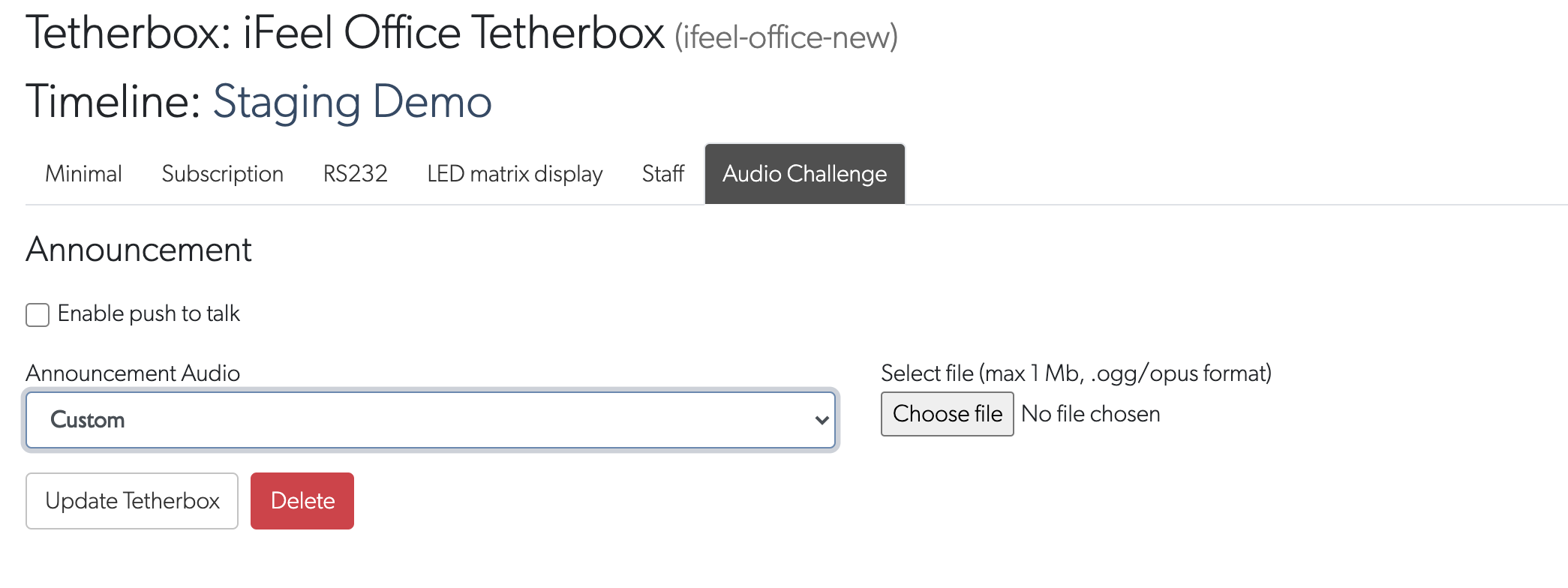Open the Staging Demo timeline link
The width and height of the screenshot is (1568, 588).
click(353, 100)
